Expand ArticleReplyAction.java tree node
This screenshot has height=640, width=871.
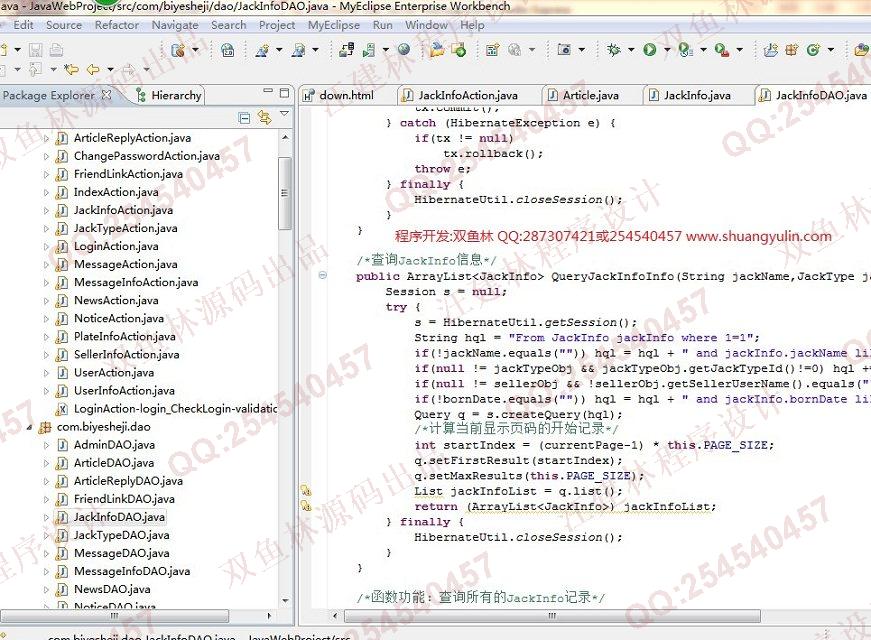coord(47,138)
